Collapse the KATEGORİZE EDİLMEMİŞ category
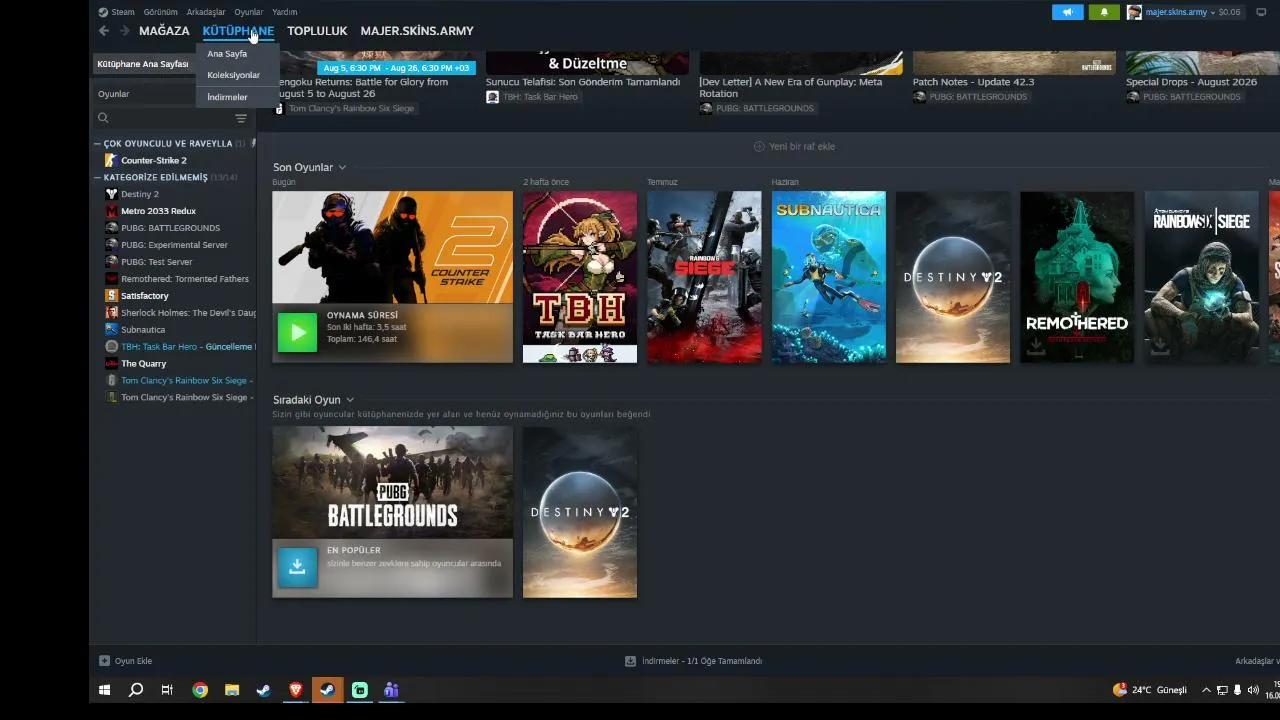 [x=98, y=178]
